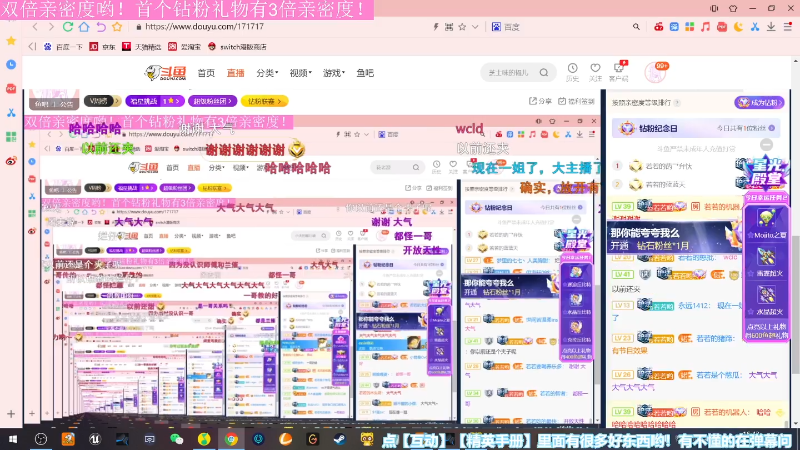
Task: Click the Douyu search magnifier button
Action: (x=544, y=72)
